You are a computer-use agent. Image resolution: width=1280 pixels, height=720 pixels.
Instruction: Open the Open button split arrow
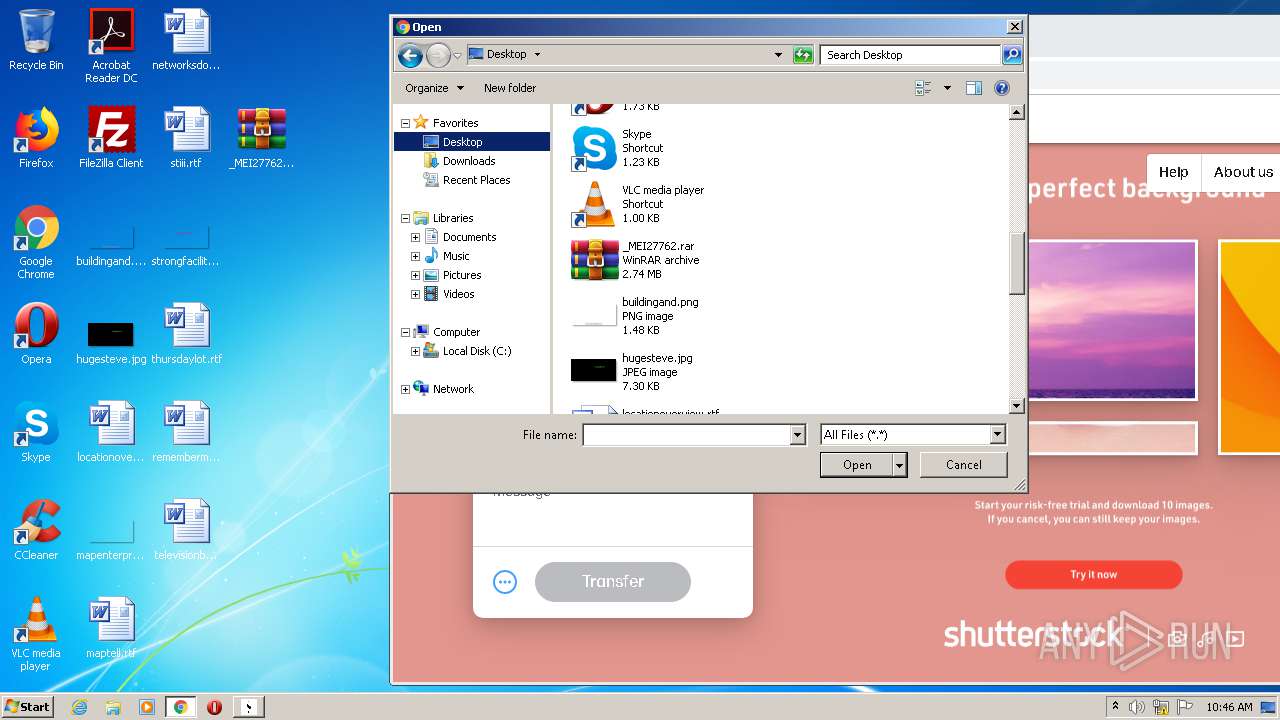[x=900, y=465]
